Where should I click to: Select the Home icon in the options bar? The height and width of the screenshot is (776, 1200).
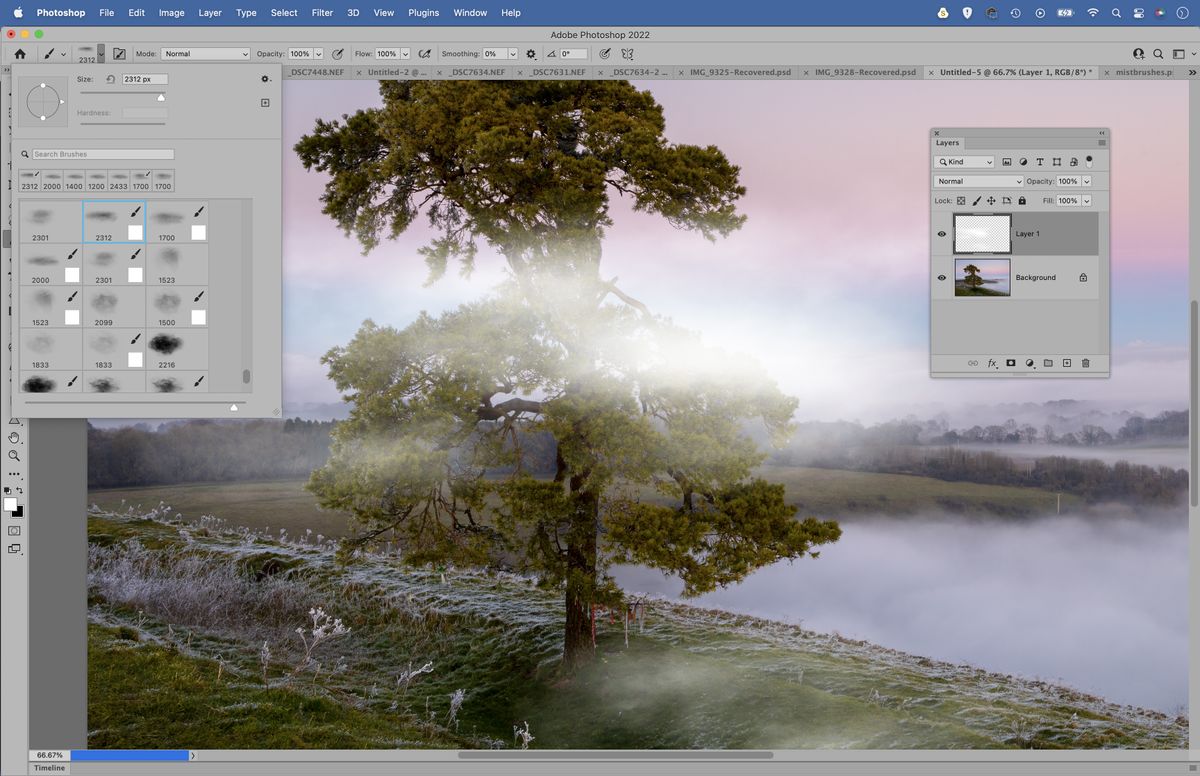[x=18, y=53]
